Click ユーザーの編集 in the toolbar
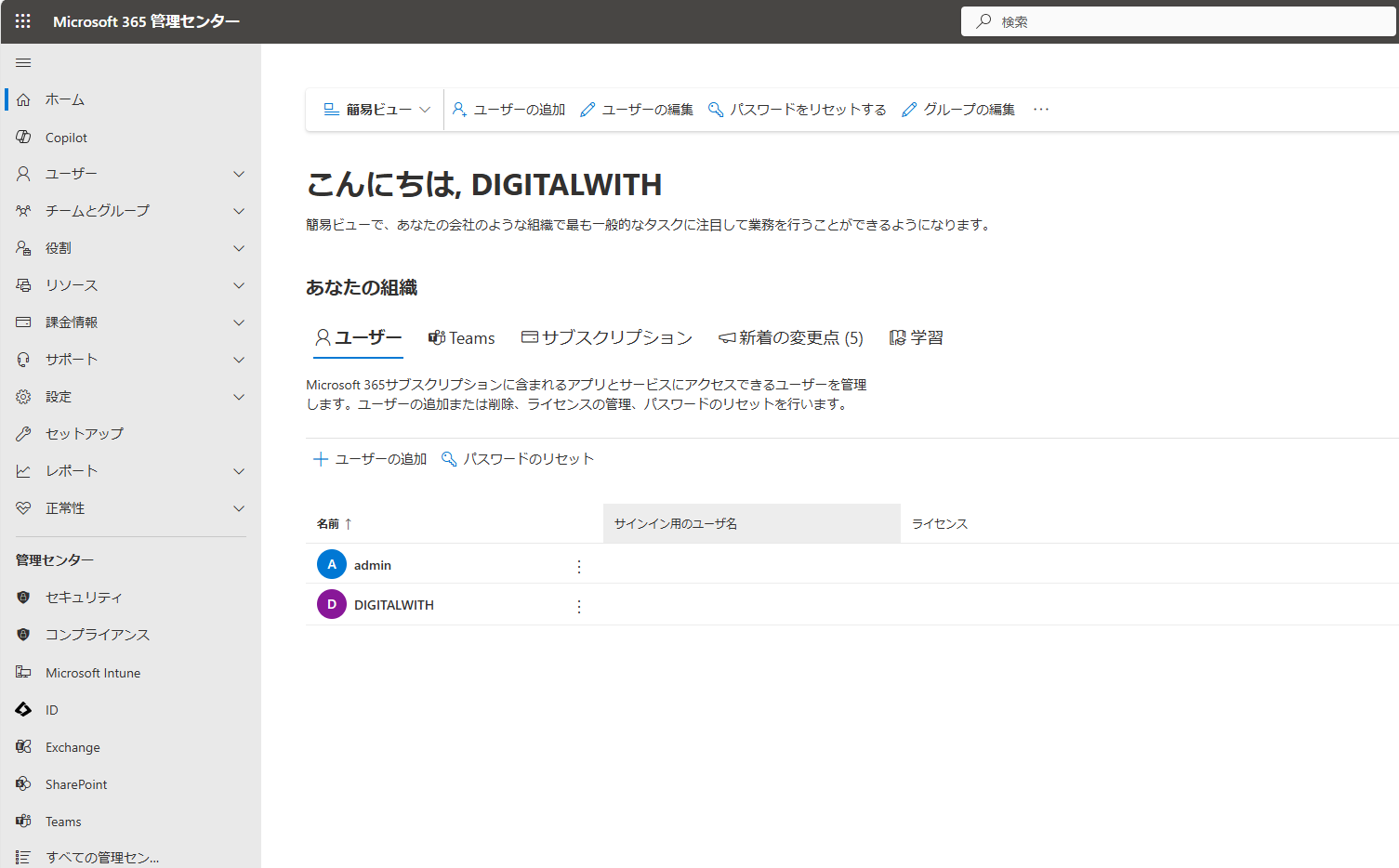 637,109
